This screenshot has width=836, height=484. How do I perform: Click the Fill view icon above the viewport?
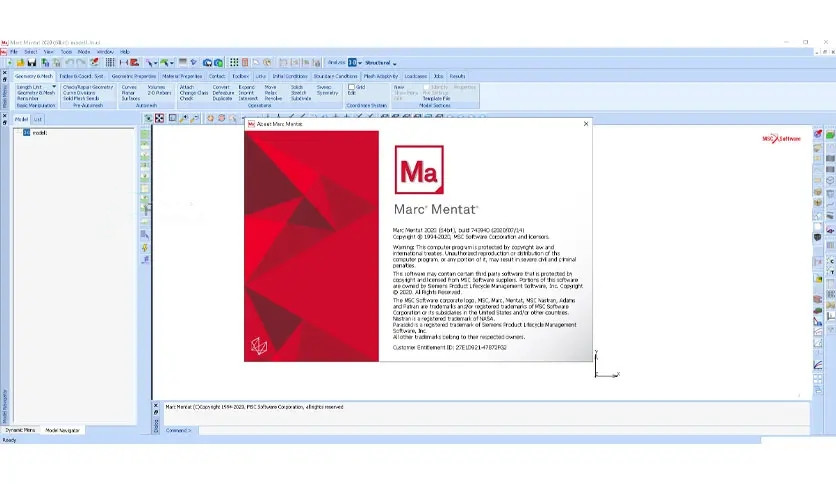coord(159,118)
